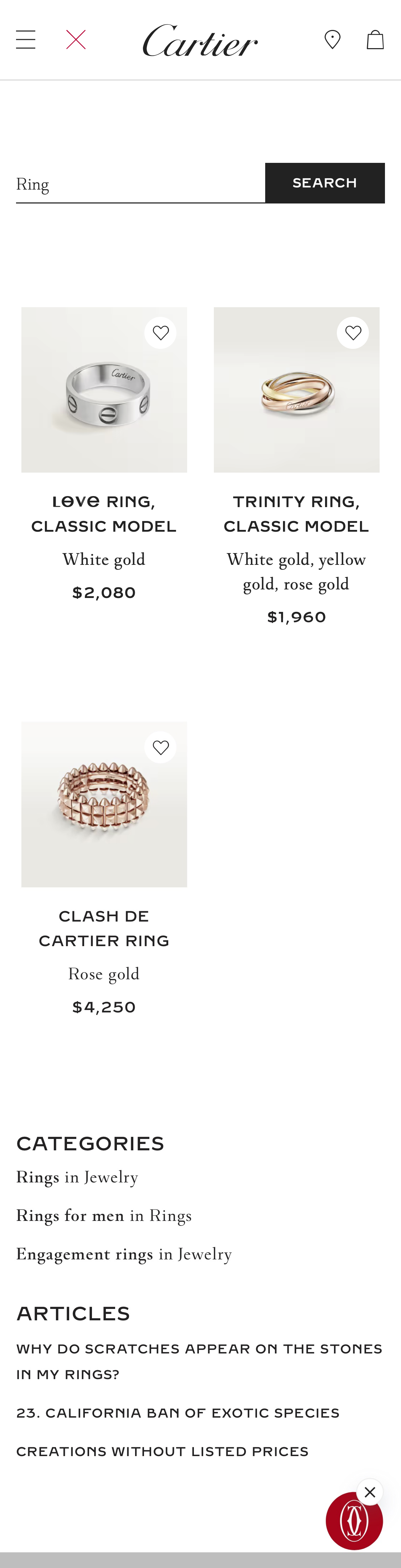This screenshot has width=401, height=1568.
Task: Open the shopping bag
Action: click(375, 40)
